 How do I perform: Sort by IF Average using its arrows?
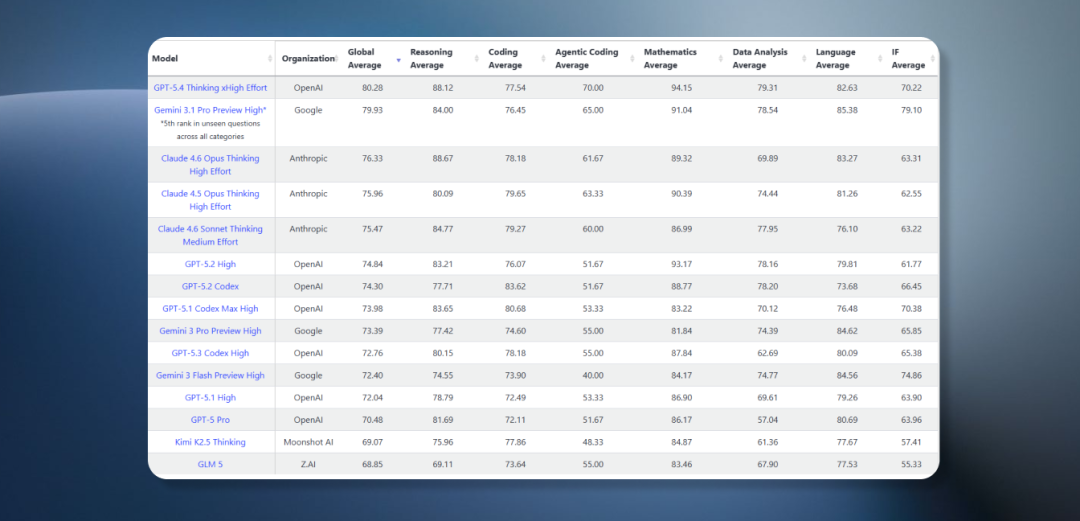[x=933, y=59]
